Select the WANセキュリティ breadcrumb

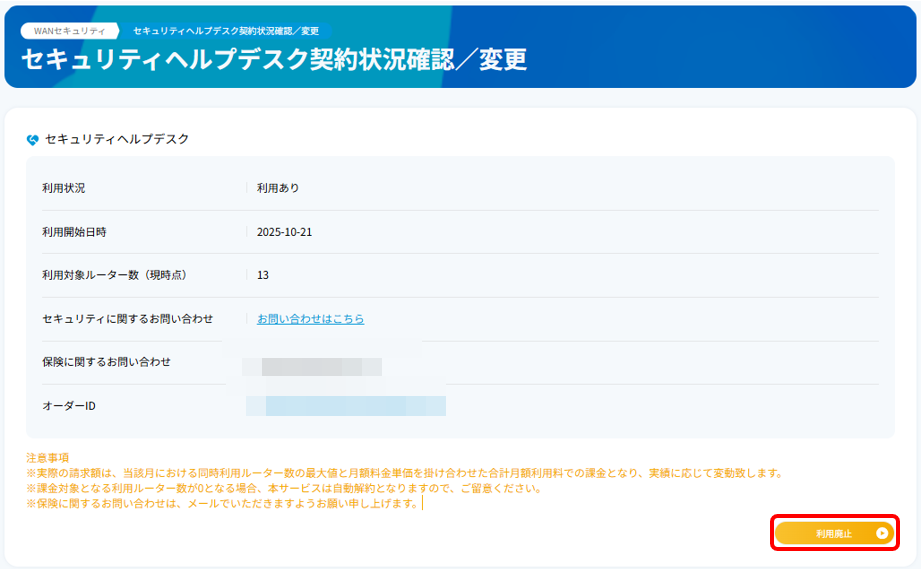pyautogui.click(x=69, y=31)
